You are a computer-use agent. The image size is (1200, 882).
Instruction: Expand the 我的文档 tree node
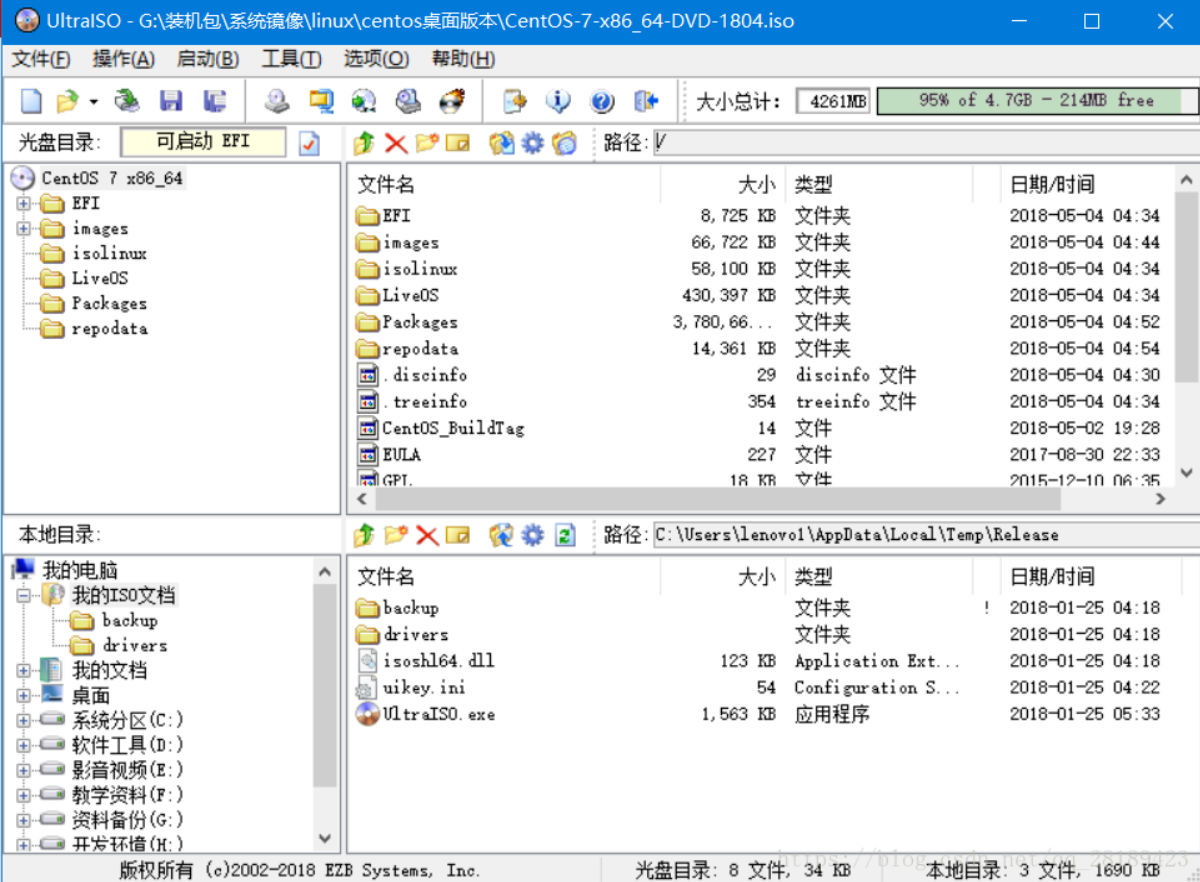[24, 670]
